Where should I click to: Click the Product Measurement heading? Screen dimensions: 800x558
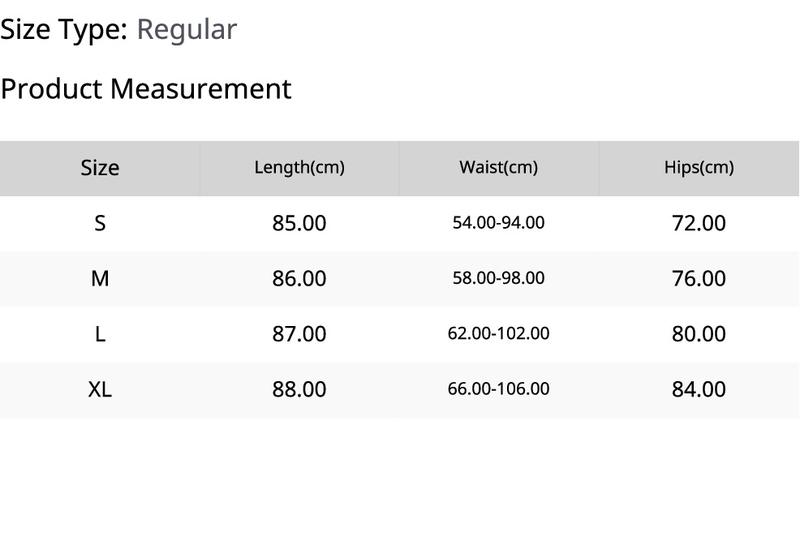(x=146, y=89)
